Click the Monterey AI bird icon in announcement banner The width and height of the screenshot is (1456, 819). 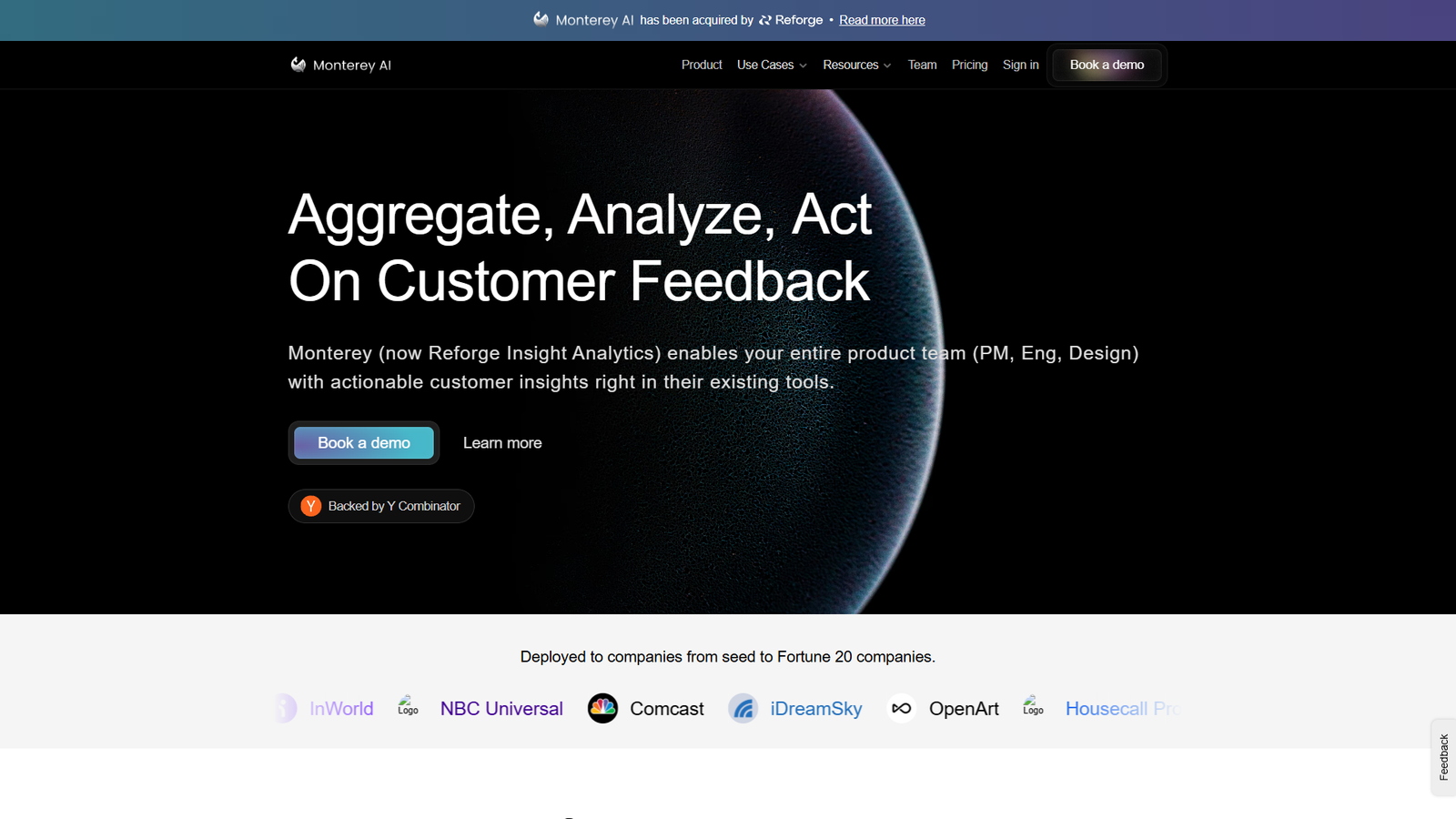(541, 19)
